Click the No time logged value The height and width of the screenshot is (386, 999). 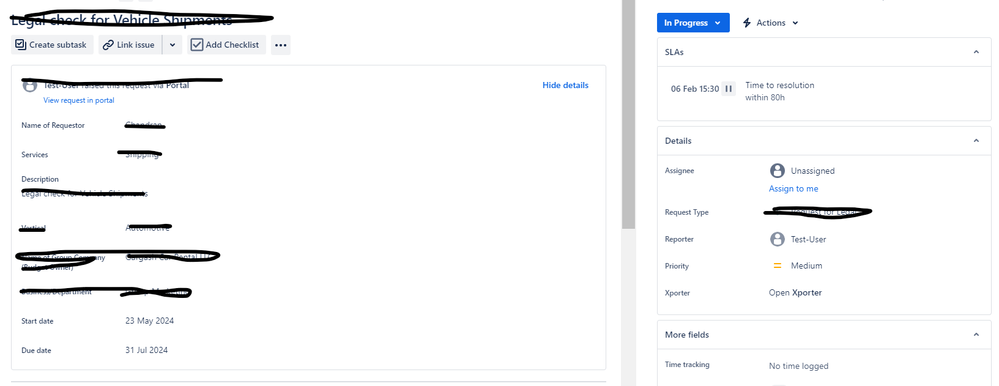coord(798,366)
